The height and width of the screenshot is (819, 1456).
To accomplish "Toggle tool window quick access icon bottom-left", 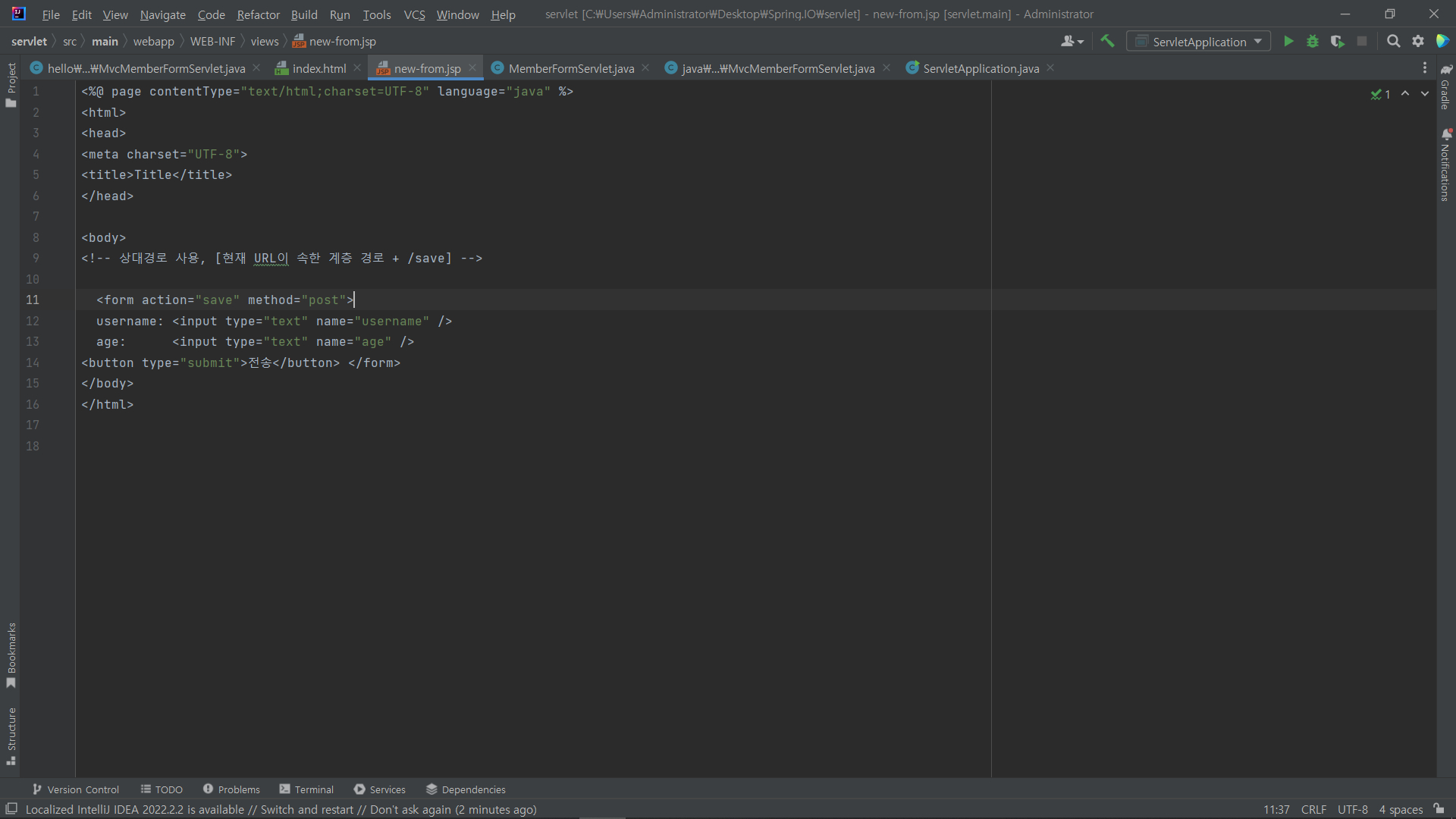I will pos(11,809).
